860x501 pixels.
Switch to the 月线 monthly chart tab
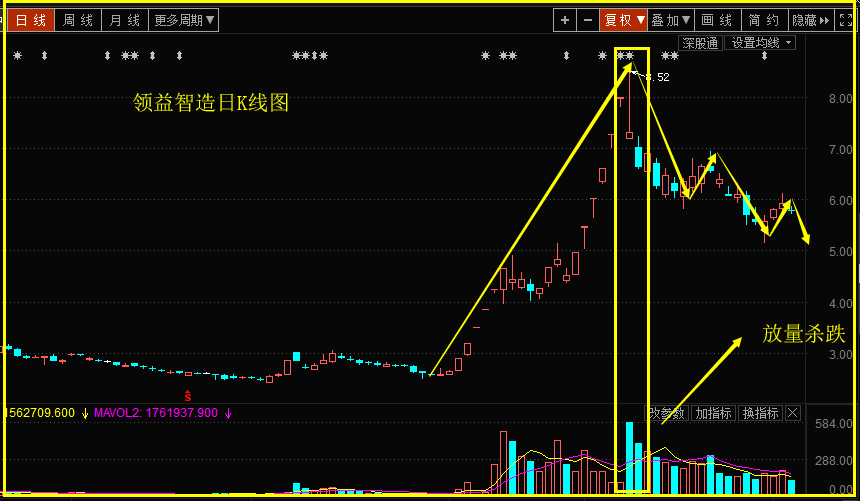click(x=125, y=20)
